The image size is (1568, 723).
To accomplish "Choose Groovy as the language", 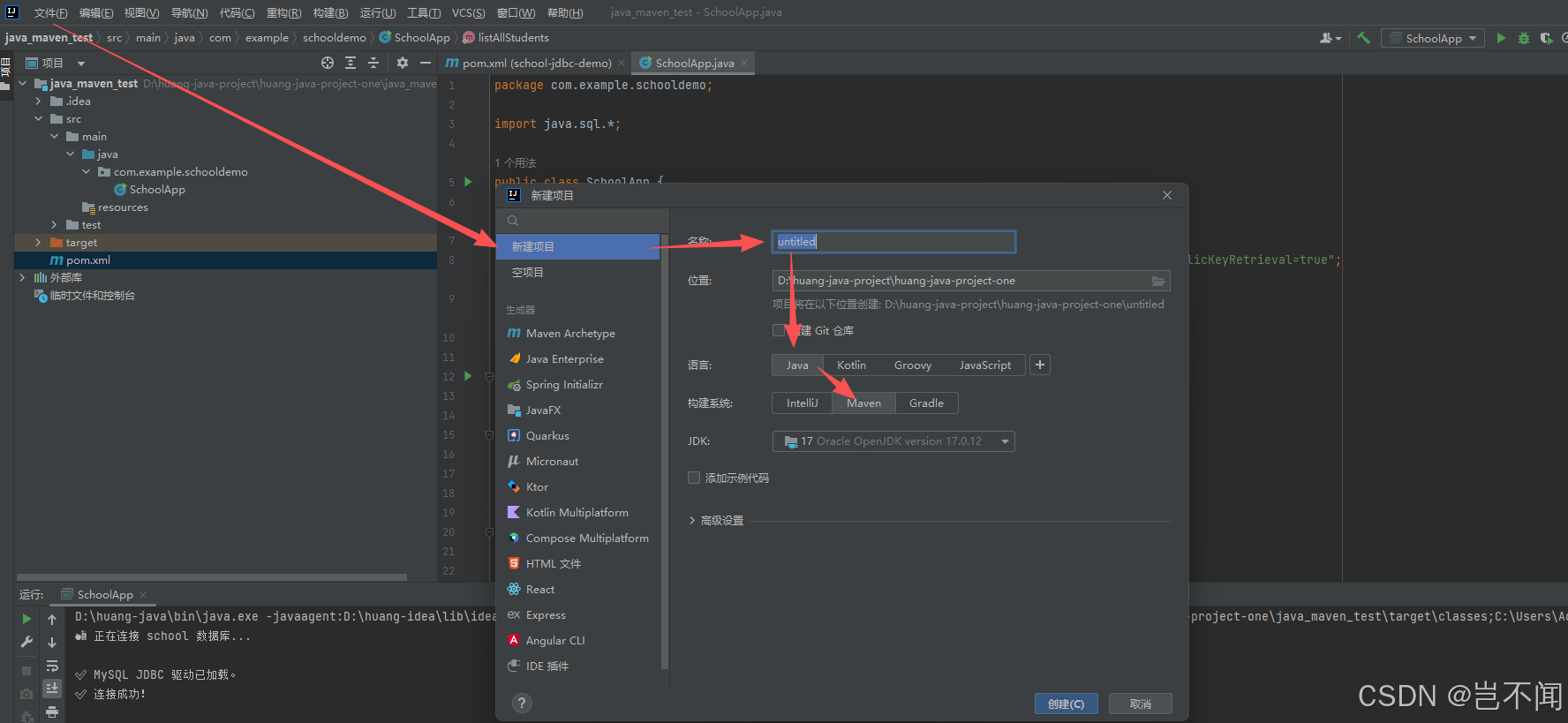I will [912, 365].
